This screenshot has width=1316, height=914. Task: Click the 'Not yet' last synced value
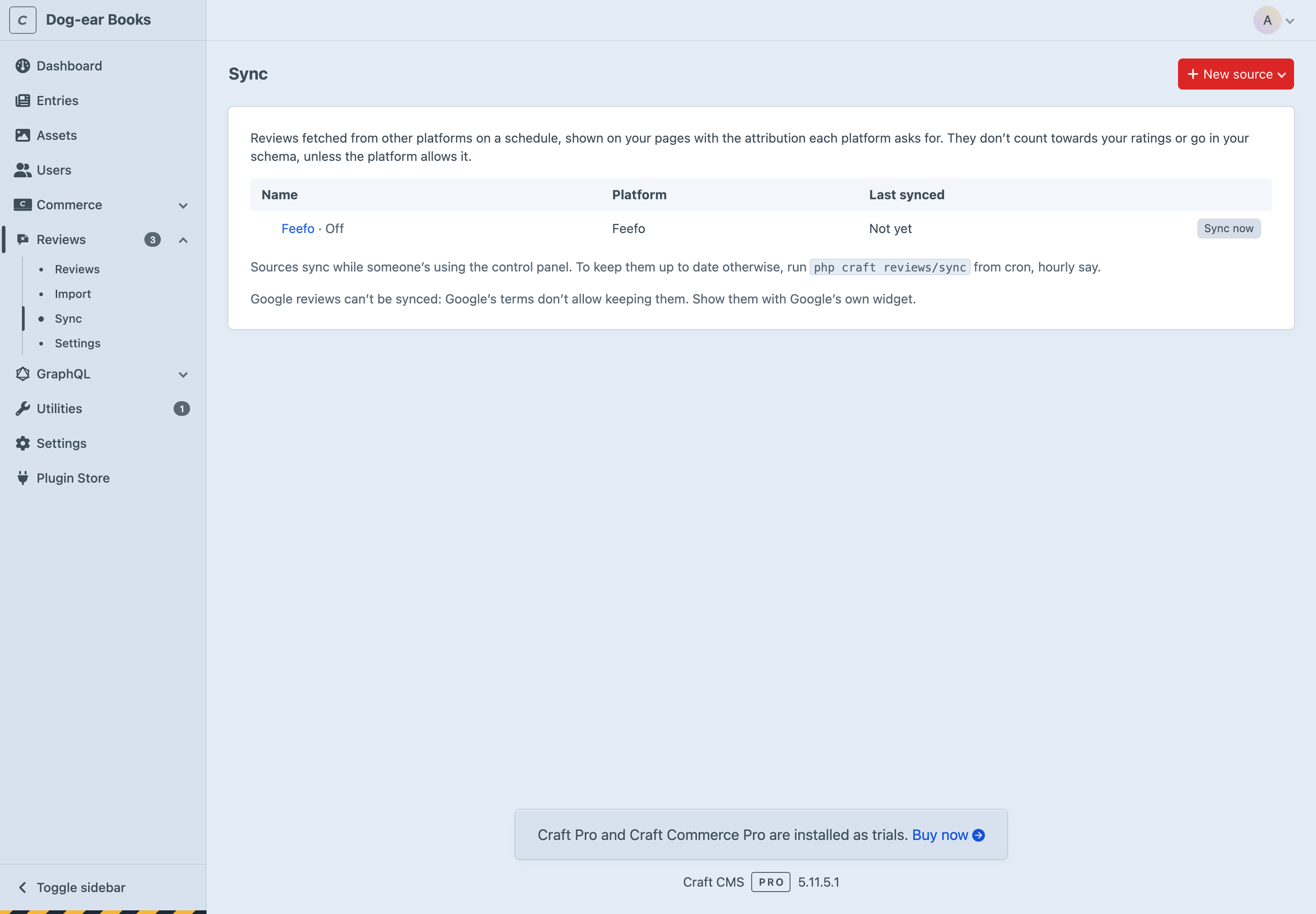tap(890, 228)
